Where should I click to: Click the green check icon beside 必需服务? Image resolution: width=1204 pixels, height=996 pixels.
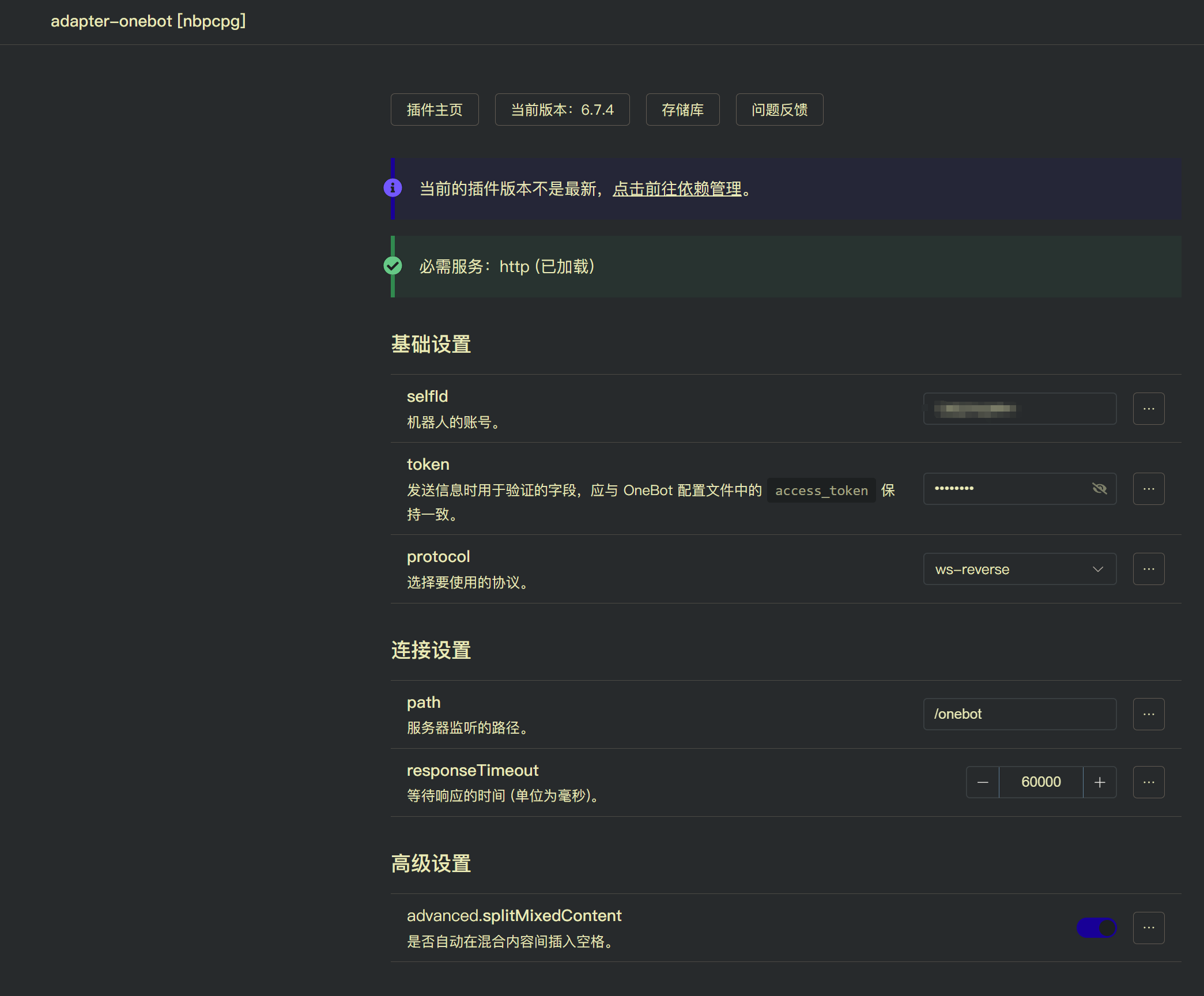393,266
